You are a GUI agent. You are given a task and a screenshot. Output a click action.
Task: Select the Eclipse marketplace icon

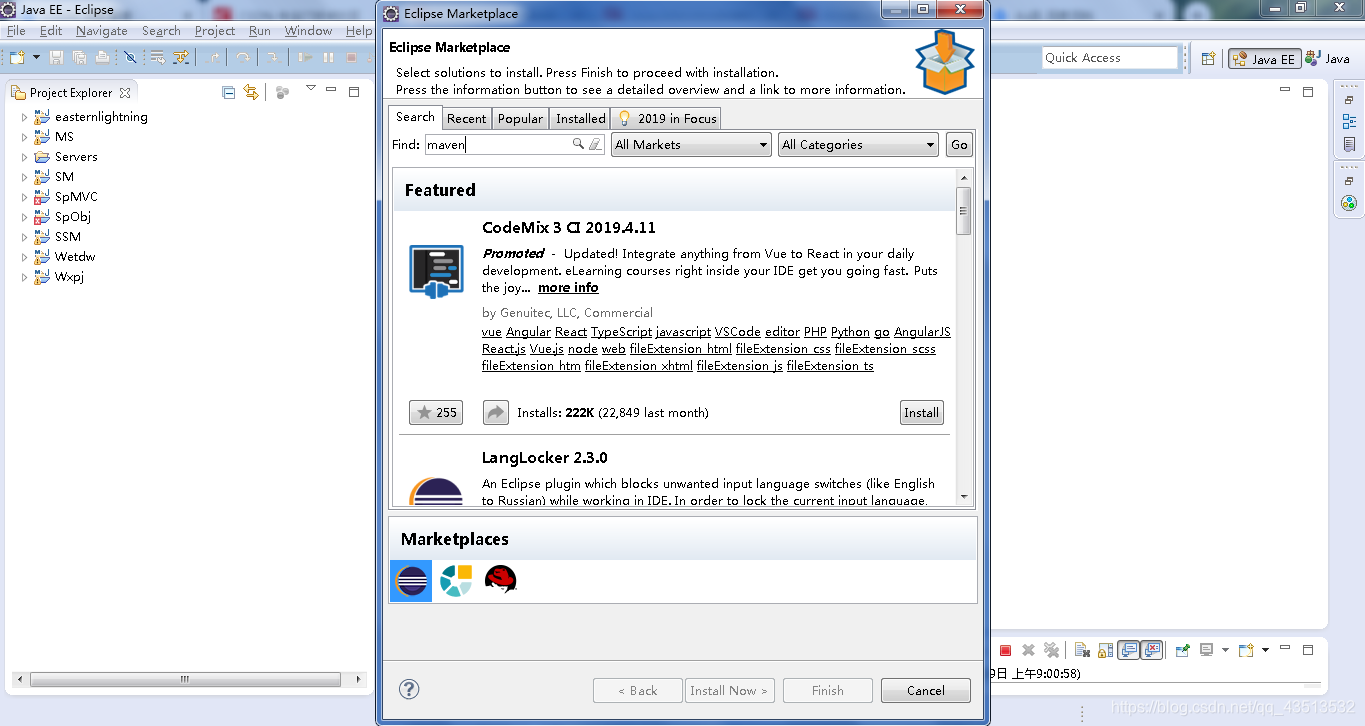[x=411, y=581]
